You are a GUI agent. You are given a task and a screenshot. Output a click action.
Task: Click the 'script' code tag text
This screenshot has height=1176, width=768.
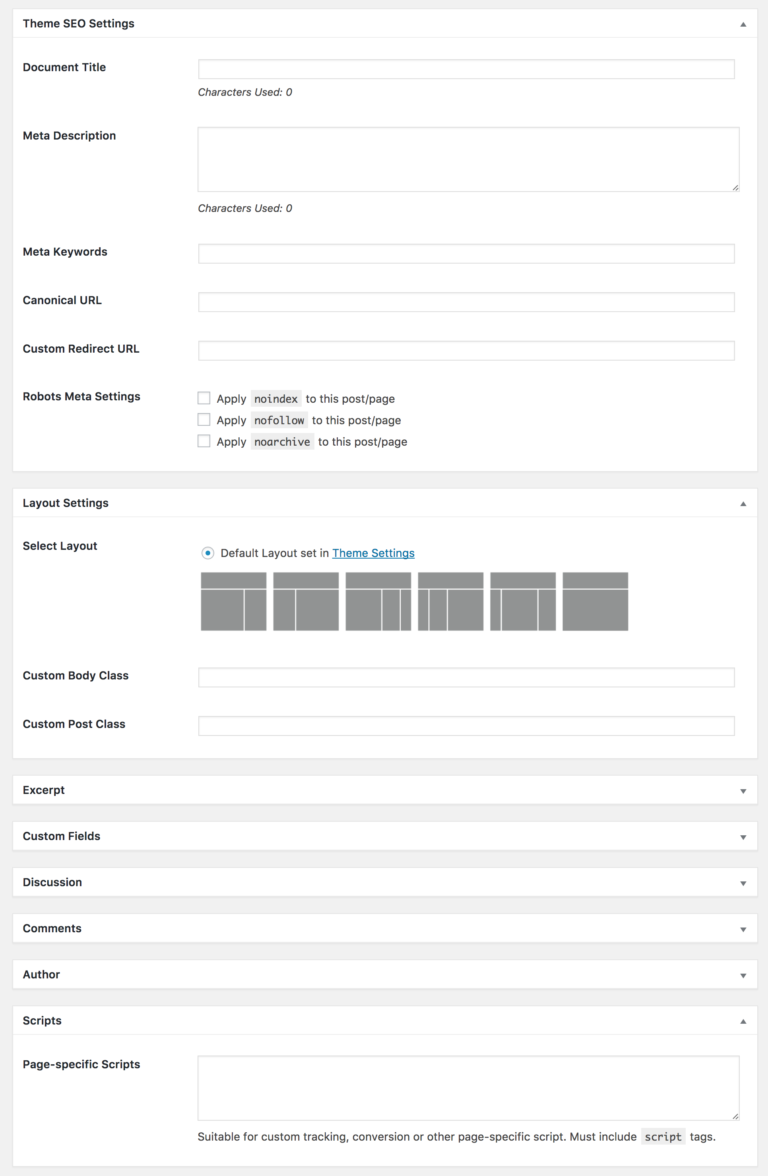coord(663,1137)
